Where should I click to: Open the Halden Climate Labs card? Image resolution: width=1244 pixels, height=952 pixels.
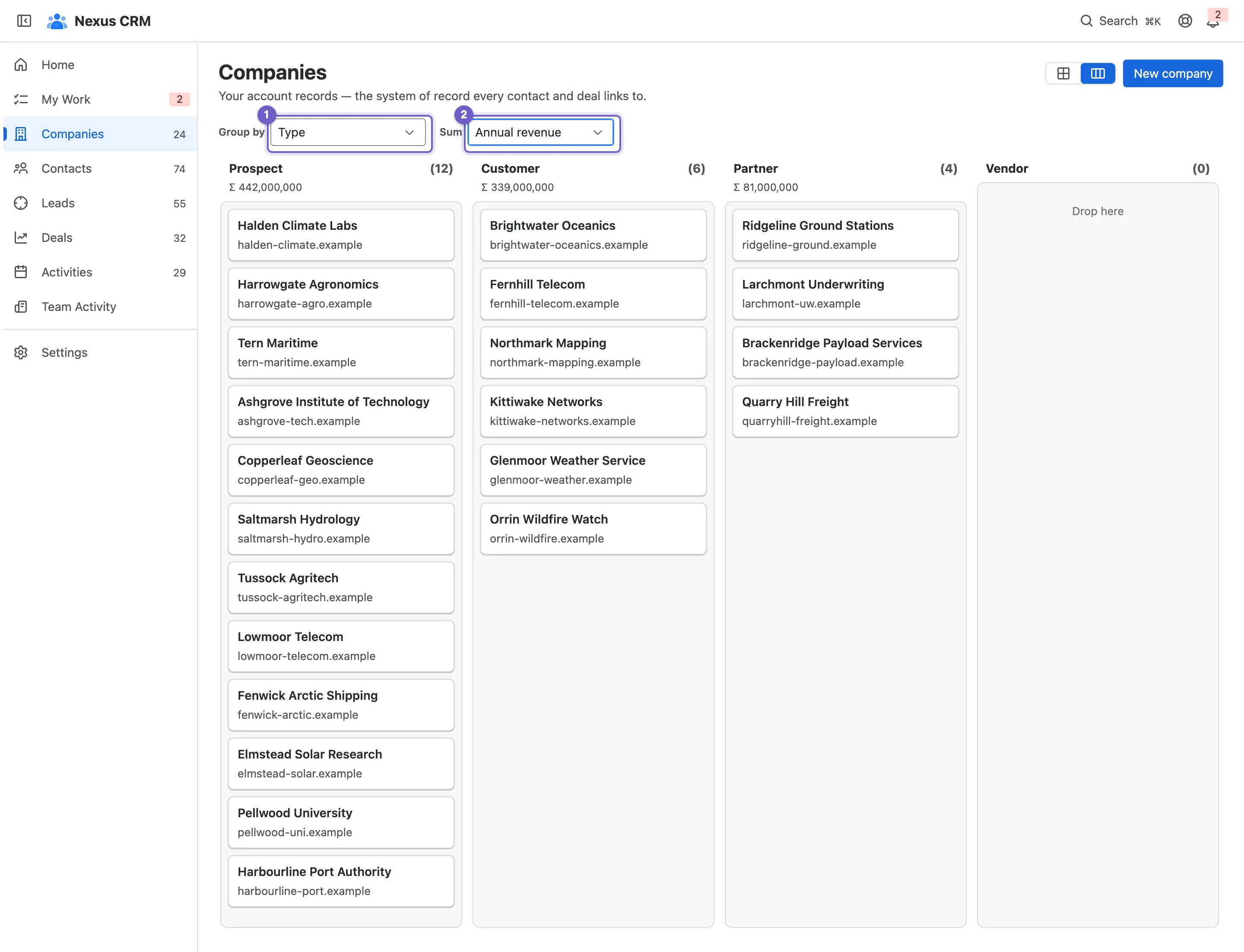[341, 235]
